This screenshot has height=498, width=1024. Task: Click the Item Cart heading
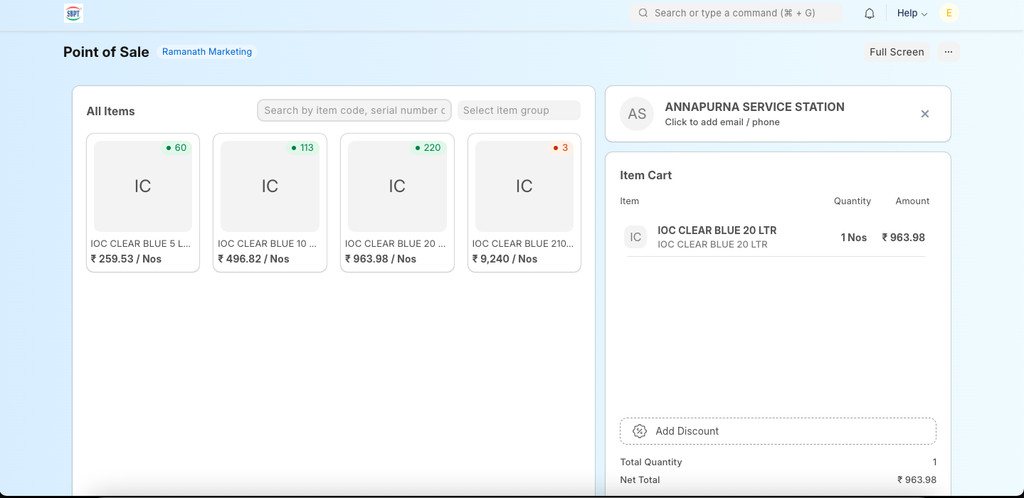tap(646, 175)
